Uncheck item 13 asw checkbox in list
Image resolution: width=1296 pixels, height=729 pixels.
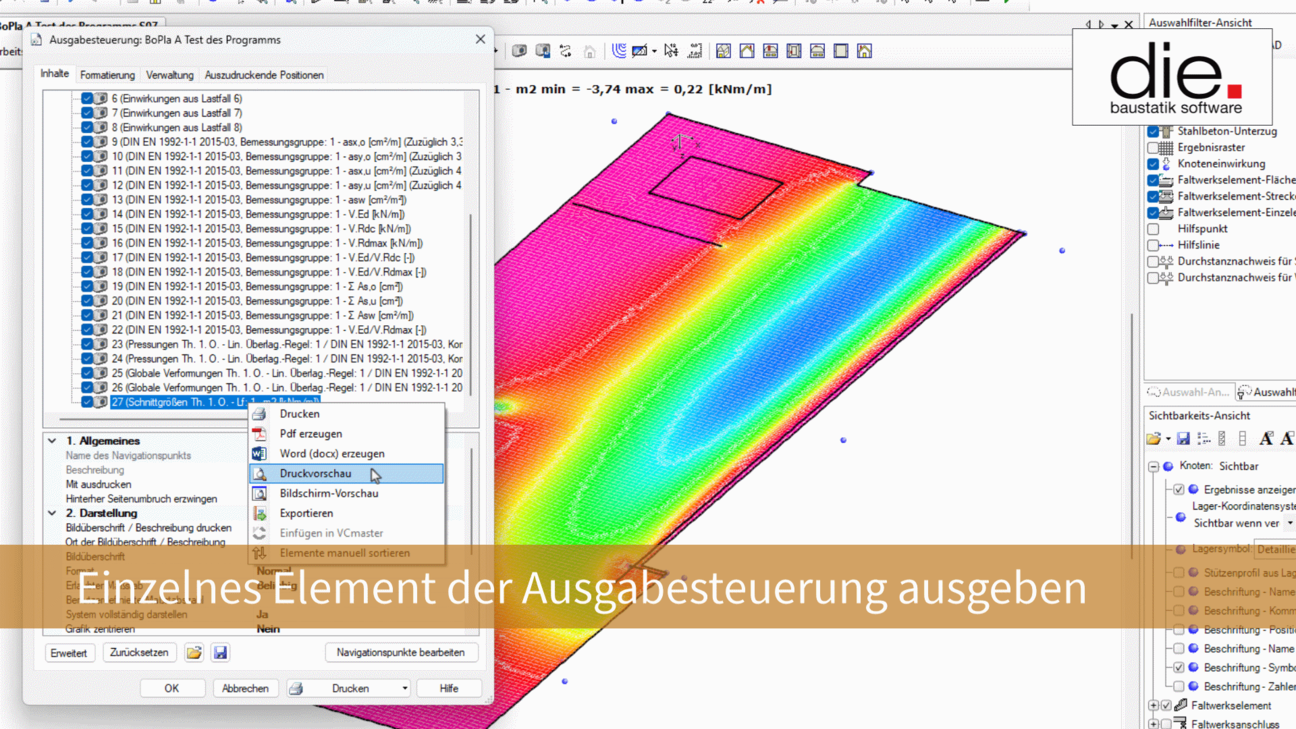[x=87, y=200]
